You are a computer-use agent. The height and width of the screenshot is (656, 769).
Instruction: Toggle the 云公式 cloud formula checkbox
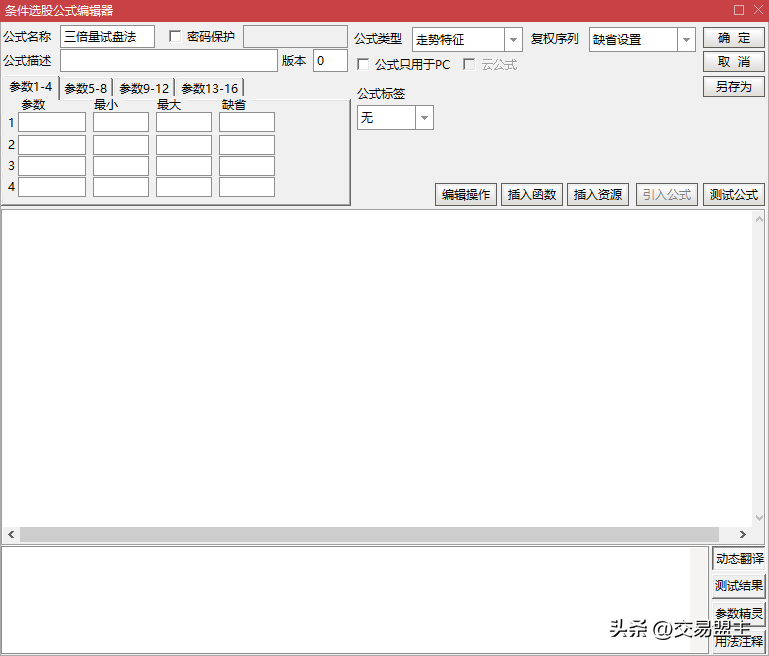point(469,64)
